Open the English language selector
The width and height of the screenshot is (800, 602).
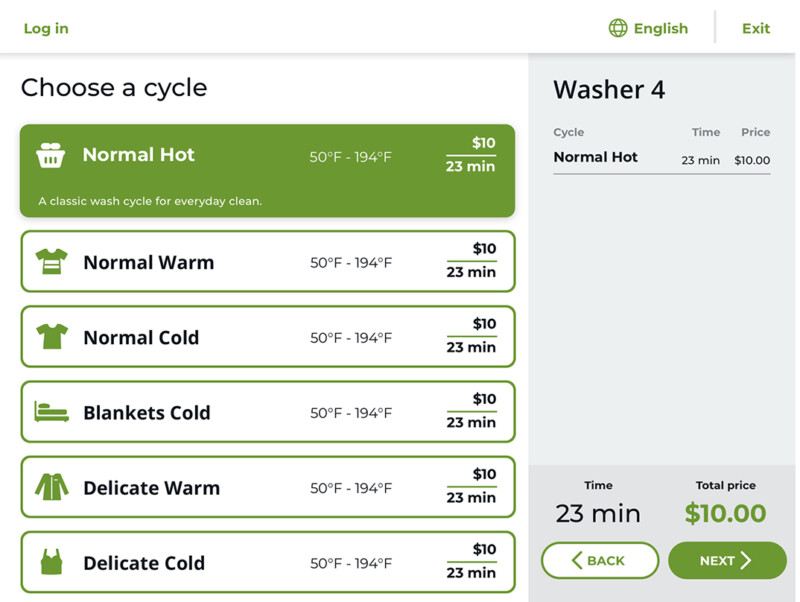pos(660,28)
